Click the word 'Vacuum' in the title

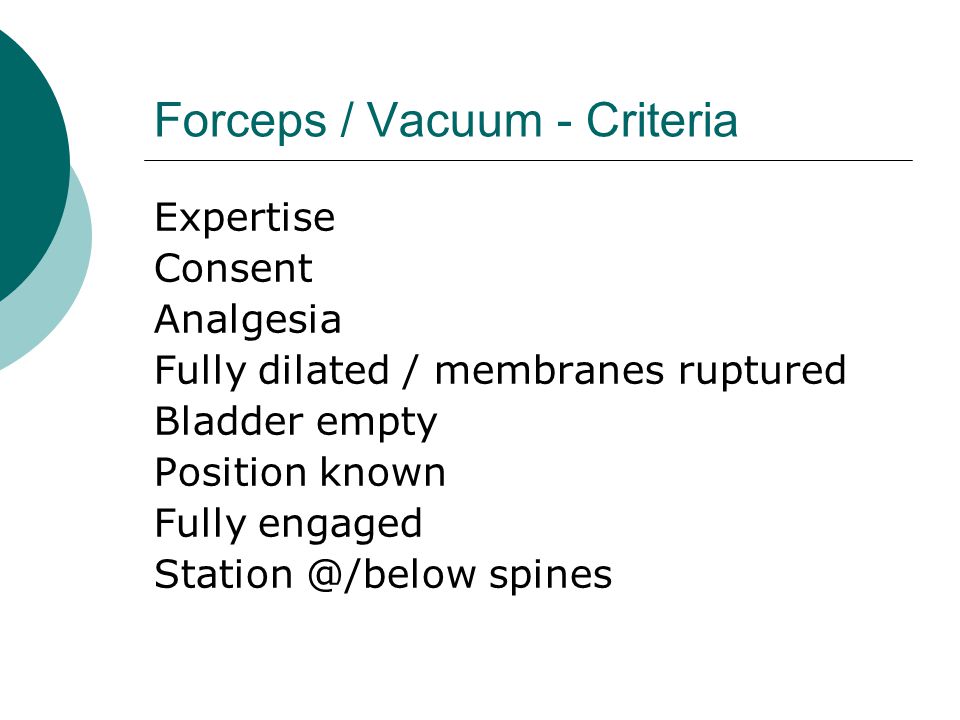tap(455, 121)
